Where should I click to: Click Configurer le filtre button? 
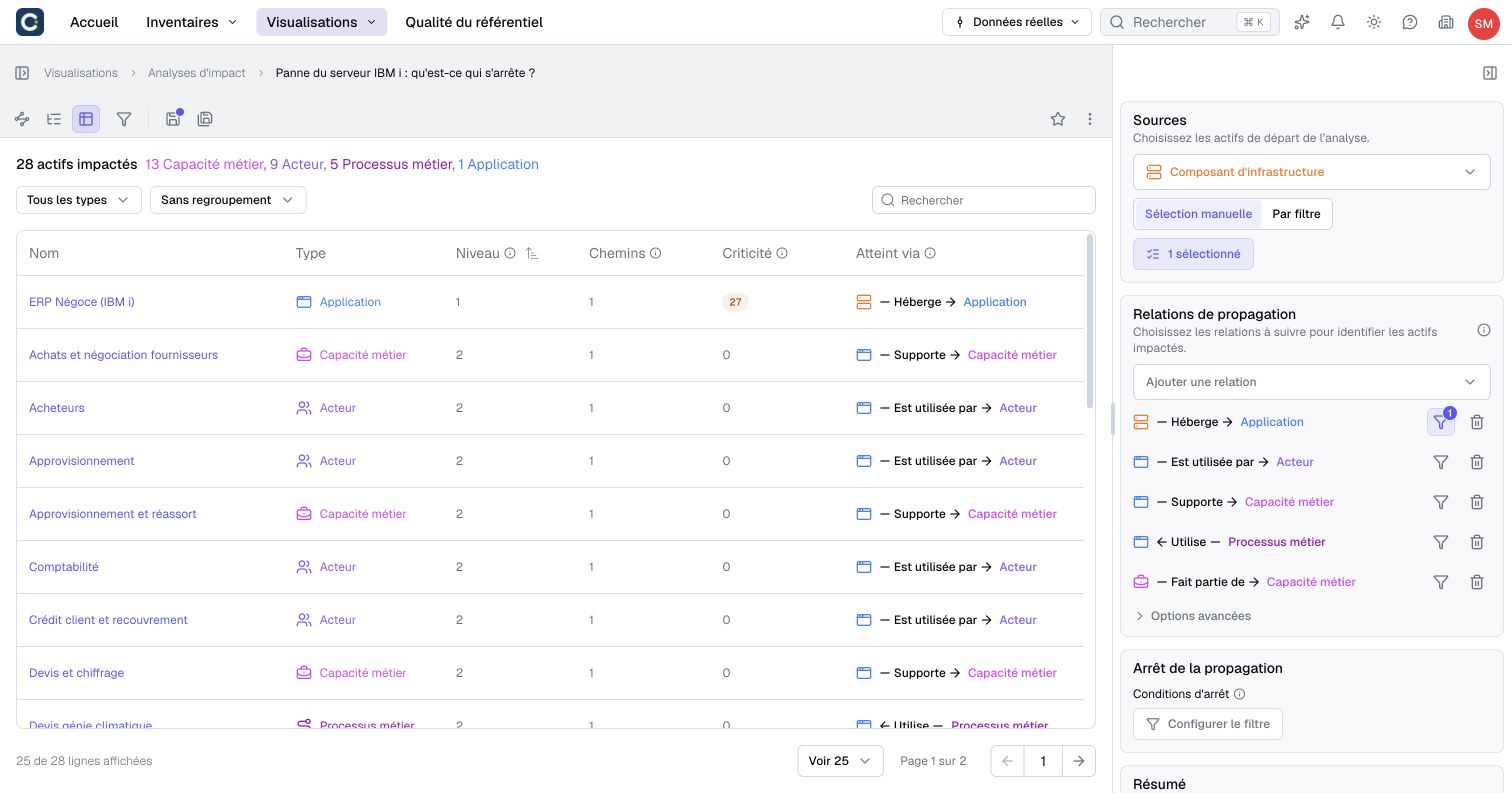click(x=1208, y=724)
